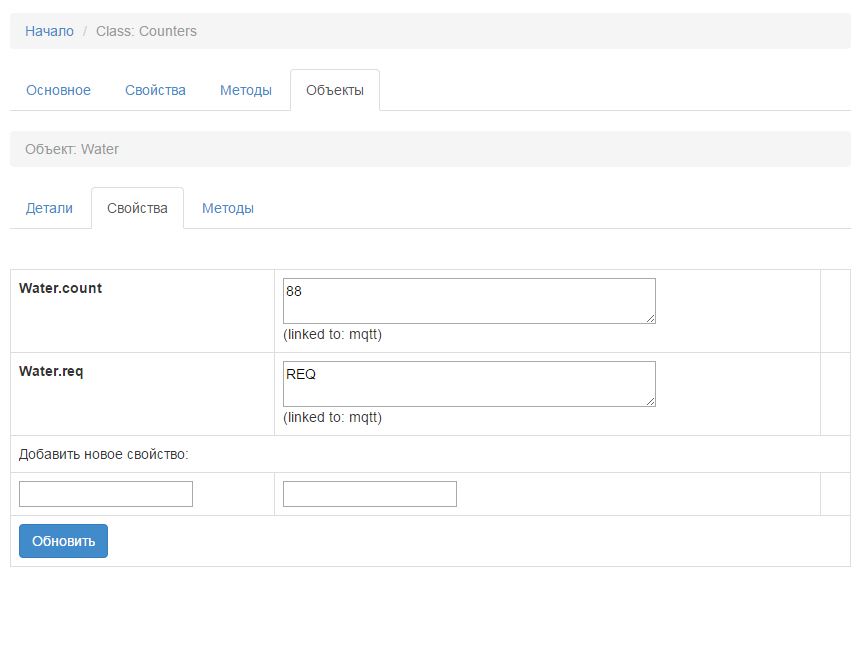Click the Объект: Water header bar

tap(430, 149)
